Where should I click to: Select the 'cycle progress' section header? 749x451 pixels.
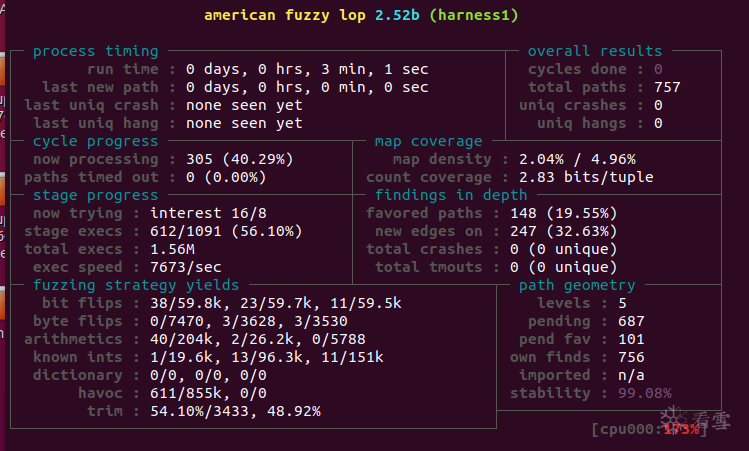[x=96, y=141]
